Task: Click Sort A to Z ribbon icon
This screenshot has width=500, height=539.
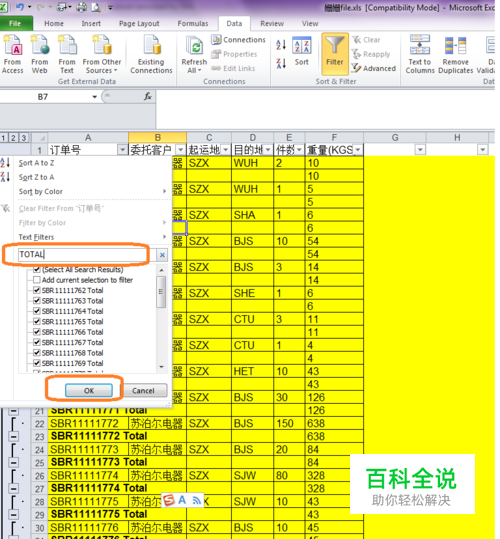Action: (x=281, y=45)
